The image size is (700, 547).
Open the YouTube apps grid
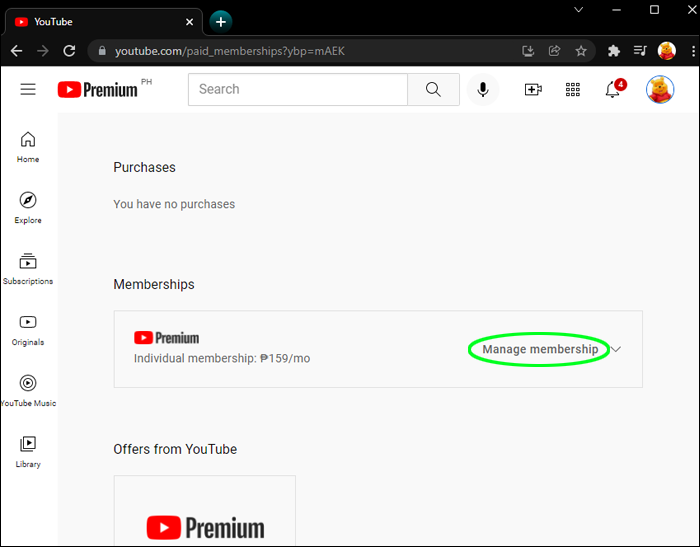click(573, 89)
